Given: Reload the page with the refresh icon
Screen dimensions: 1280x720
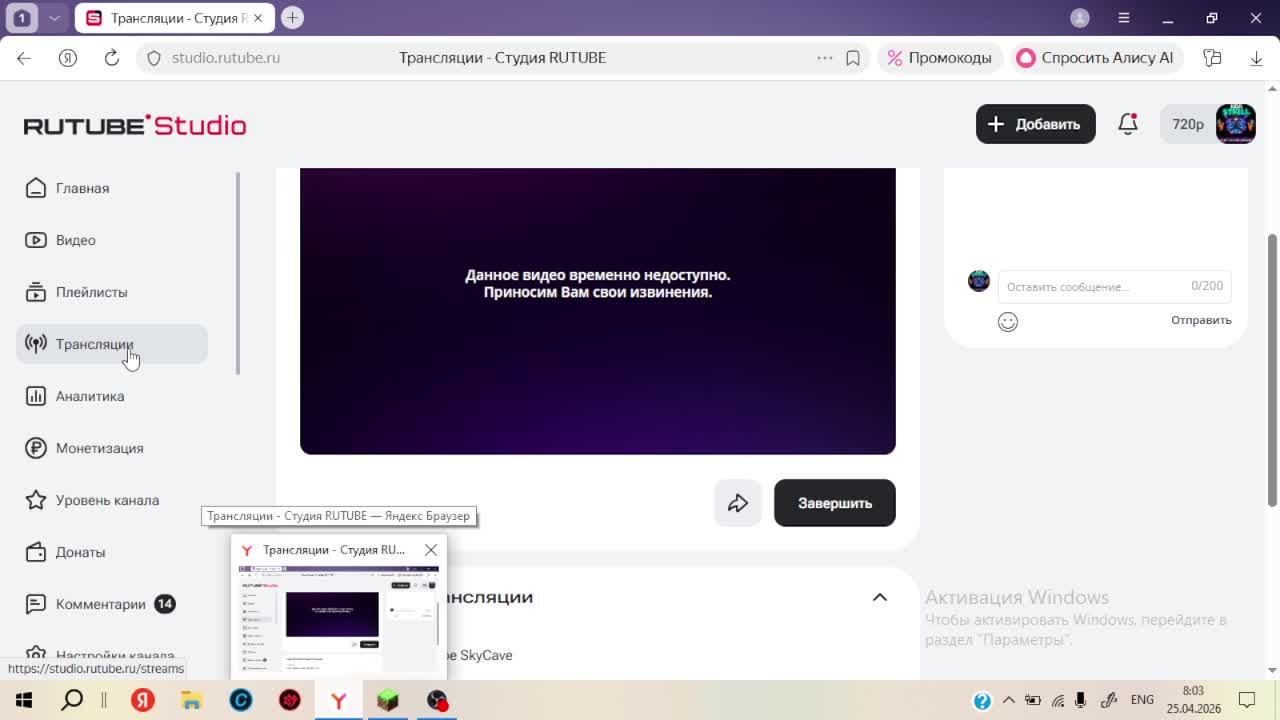Looking at the screenshot, I should pyautogui.click(x=112, y=58).
